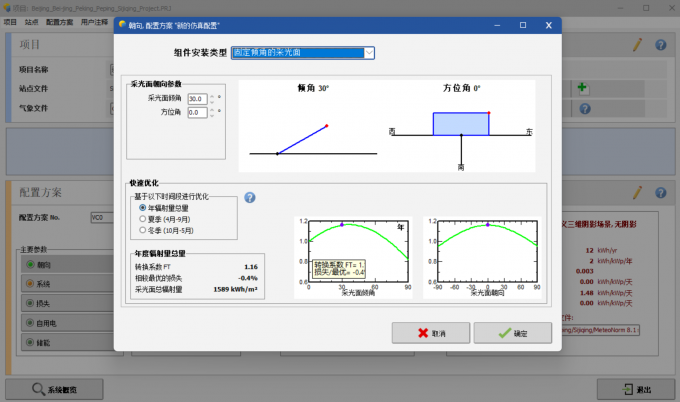Decrease the 采光面倾角 tilt value with the down arrow
The image size is (680, 402).
(x=212, y=102)
